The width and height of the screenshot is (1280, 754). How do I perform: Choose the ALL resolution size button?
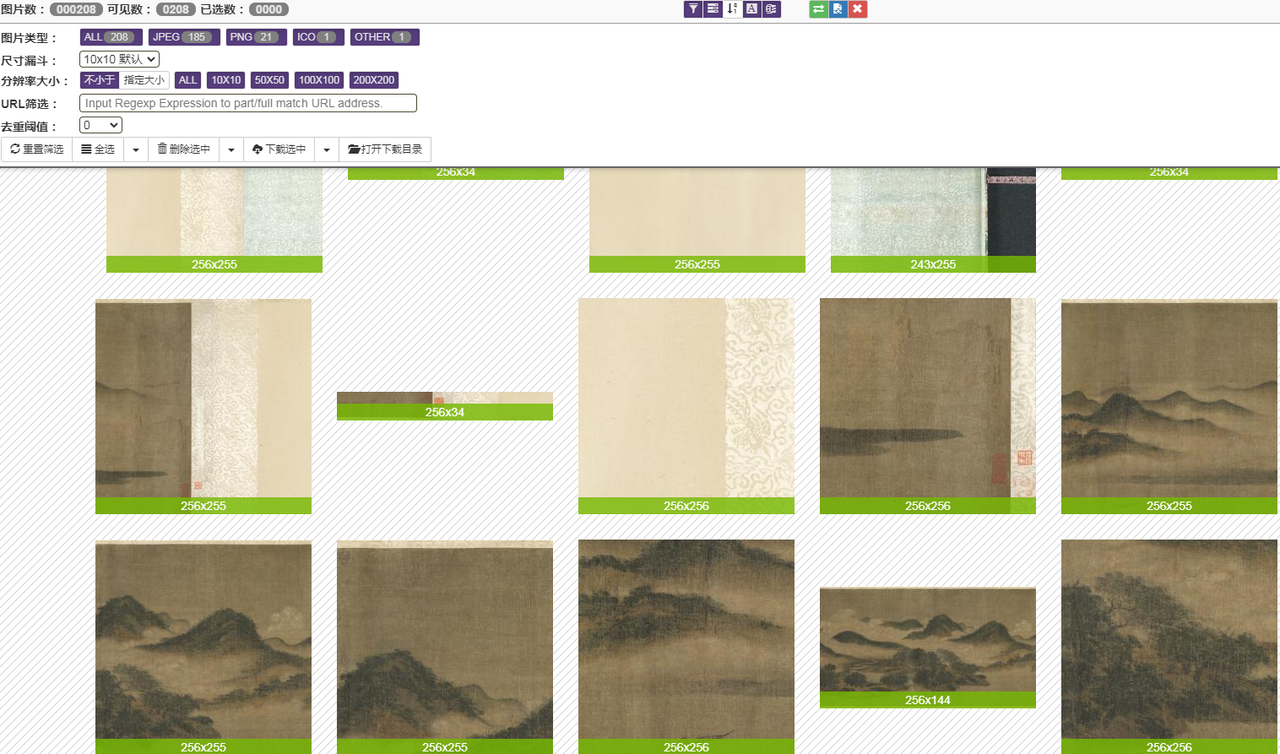pos(188,80)
